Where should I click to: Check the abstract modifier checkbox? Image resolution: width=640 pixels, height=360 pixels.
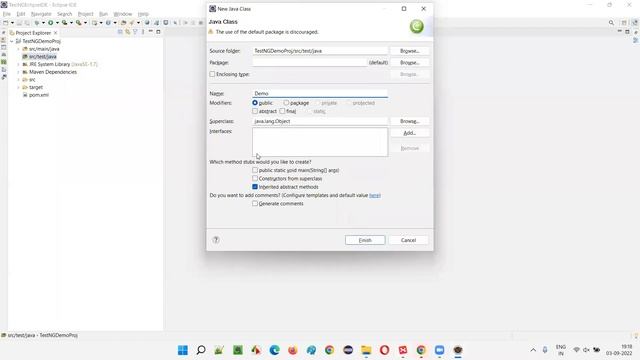(x=255, y=111)
